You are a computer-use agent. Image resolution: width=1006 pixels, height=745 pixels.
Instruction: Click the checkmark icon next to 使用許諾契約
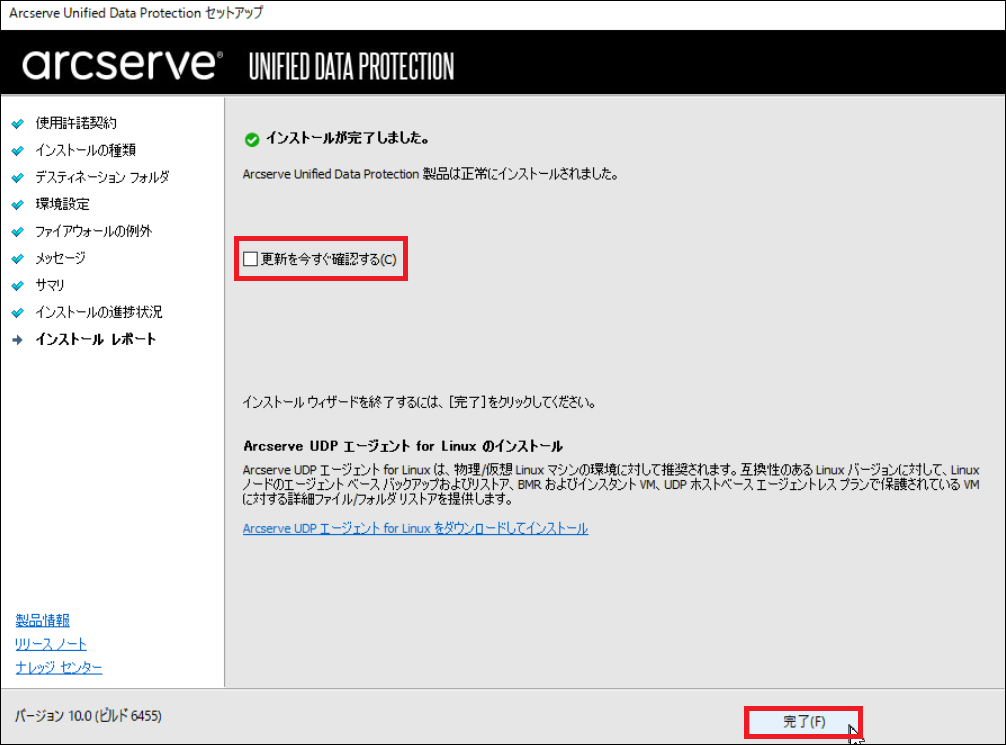pyautogui.click(x=18, y=123)
